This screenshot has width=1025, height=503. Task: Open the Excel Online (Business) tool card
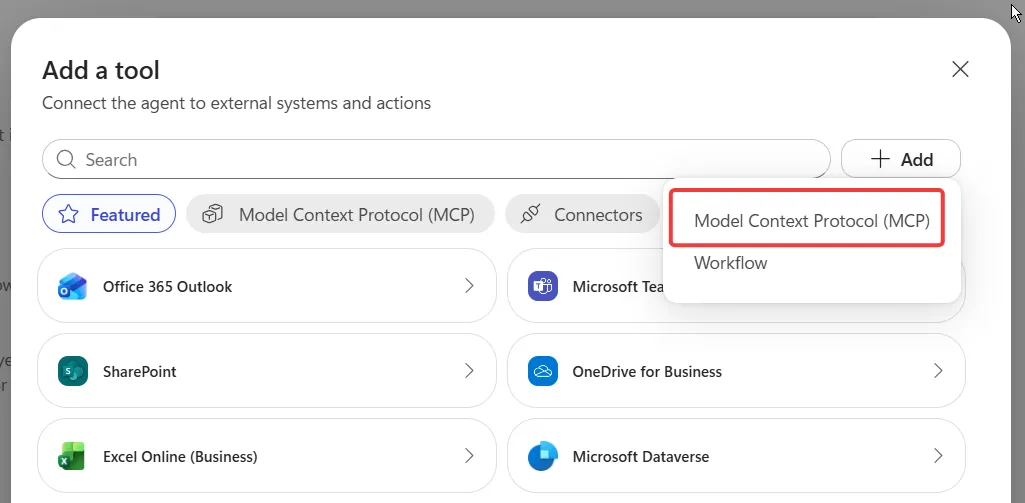point(267,456)
